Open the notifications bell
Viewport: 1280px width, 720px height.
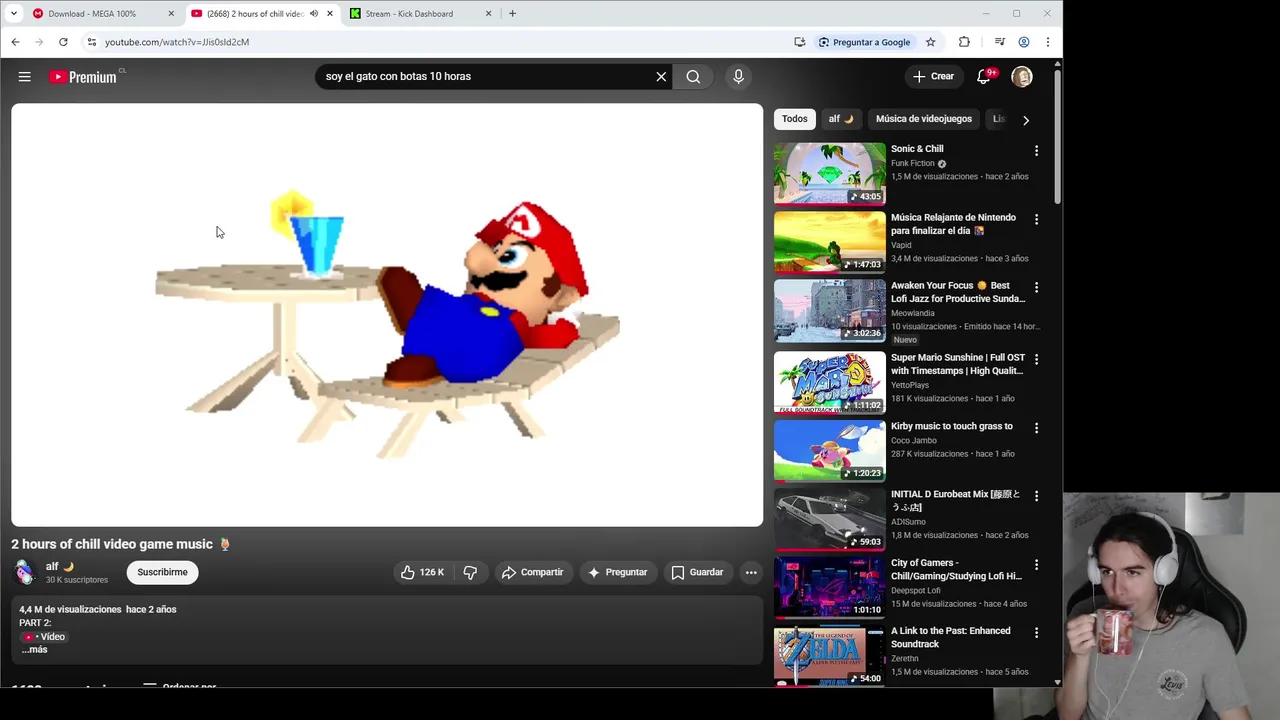(984, 76)
